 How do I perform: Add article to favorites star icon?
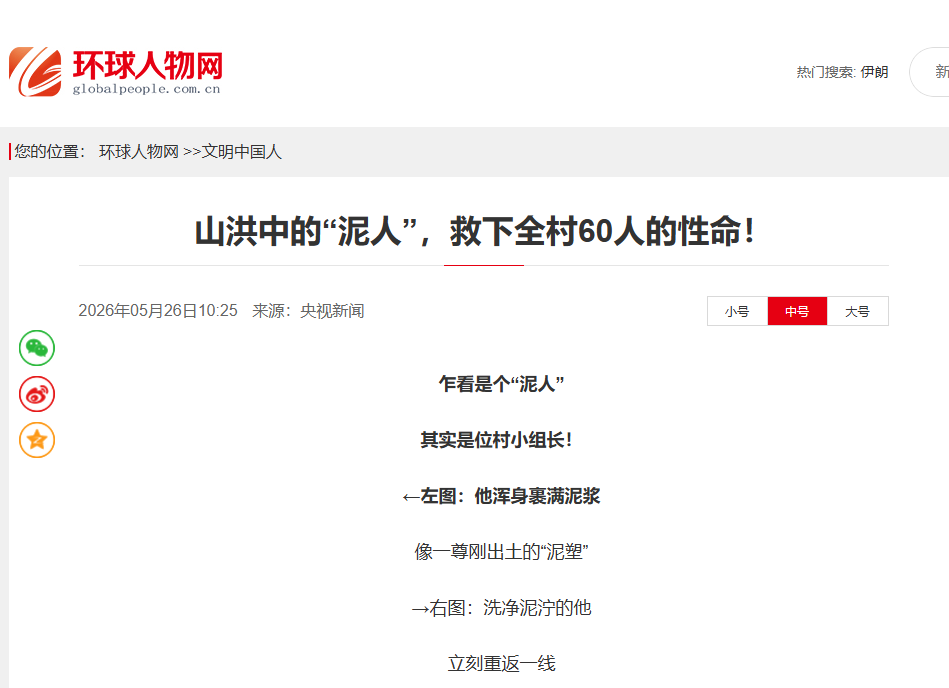(x=37, y=440)
